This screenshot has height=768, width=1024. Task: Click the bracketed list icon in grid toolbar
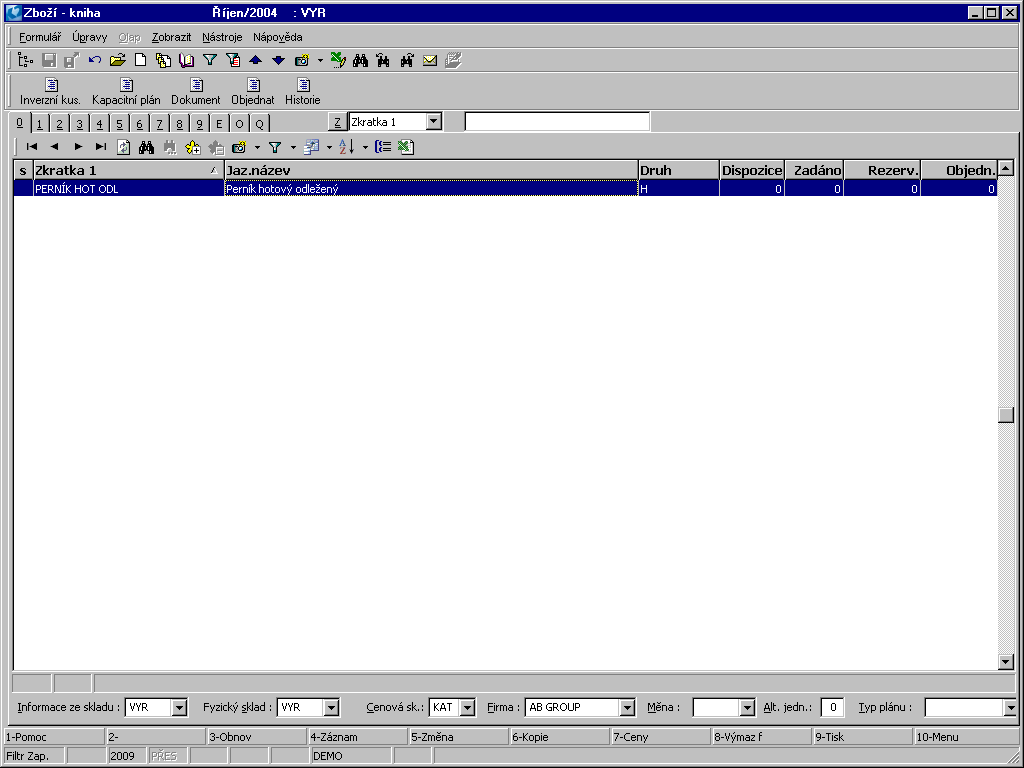[x=383, y=147]
